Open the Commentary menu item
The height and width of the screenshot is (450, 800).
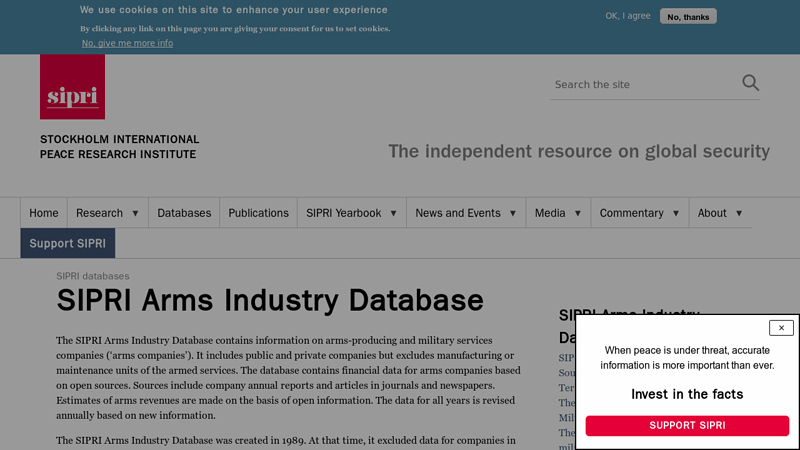coord(631,213)
